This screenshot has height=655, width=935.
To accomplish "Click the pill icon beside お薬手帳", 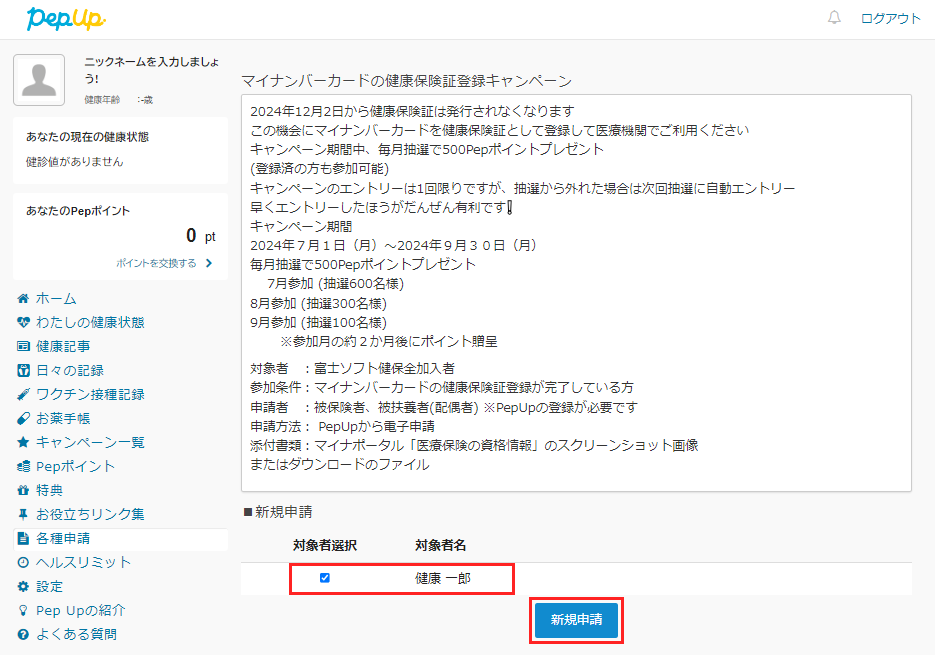I will pyautogui.click(x=23, y=418).
